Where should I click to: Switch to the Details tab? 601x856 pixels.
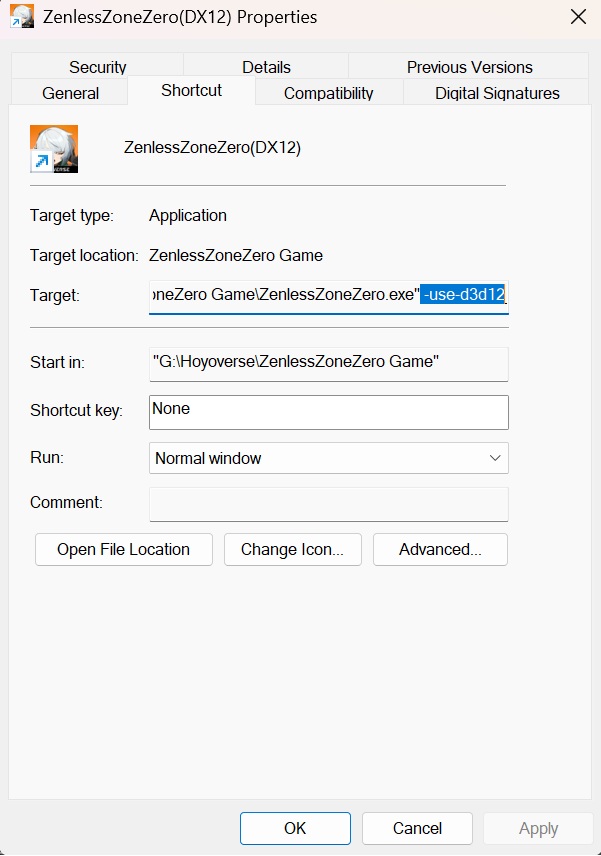point(267,67)
